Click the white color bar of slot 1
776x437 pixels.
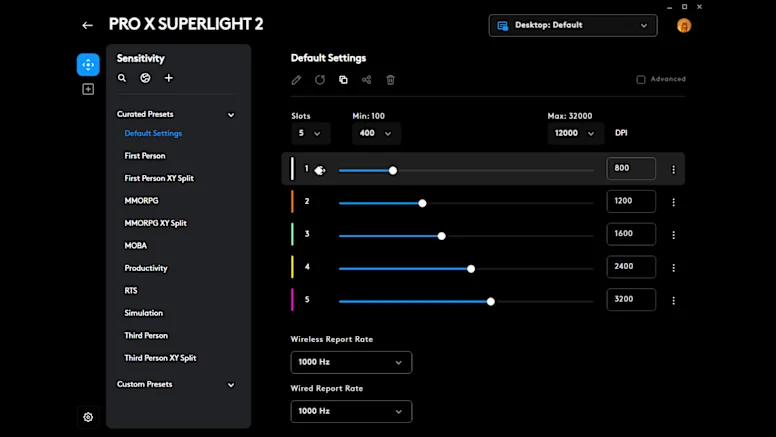tap(292, 169)
